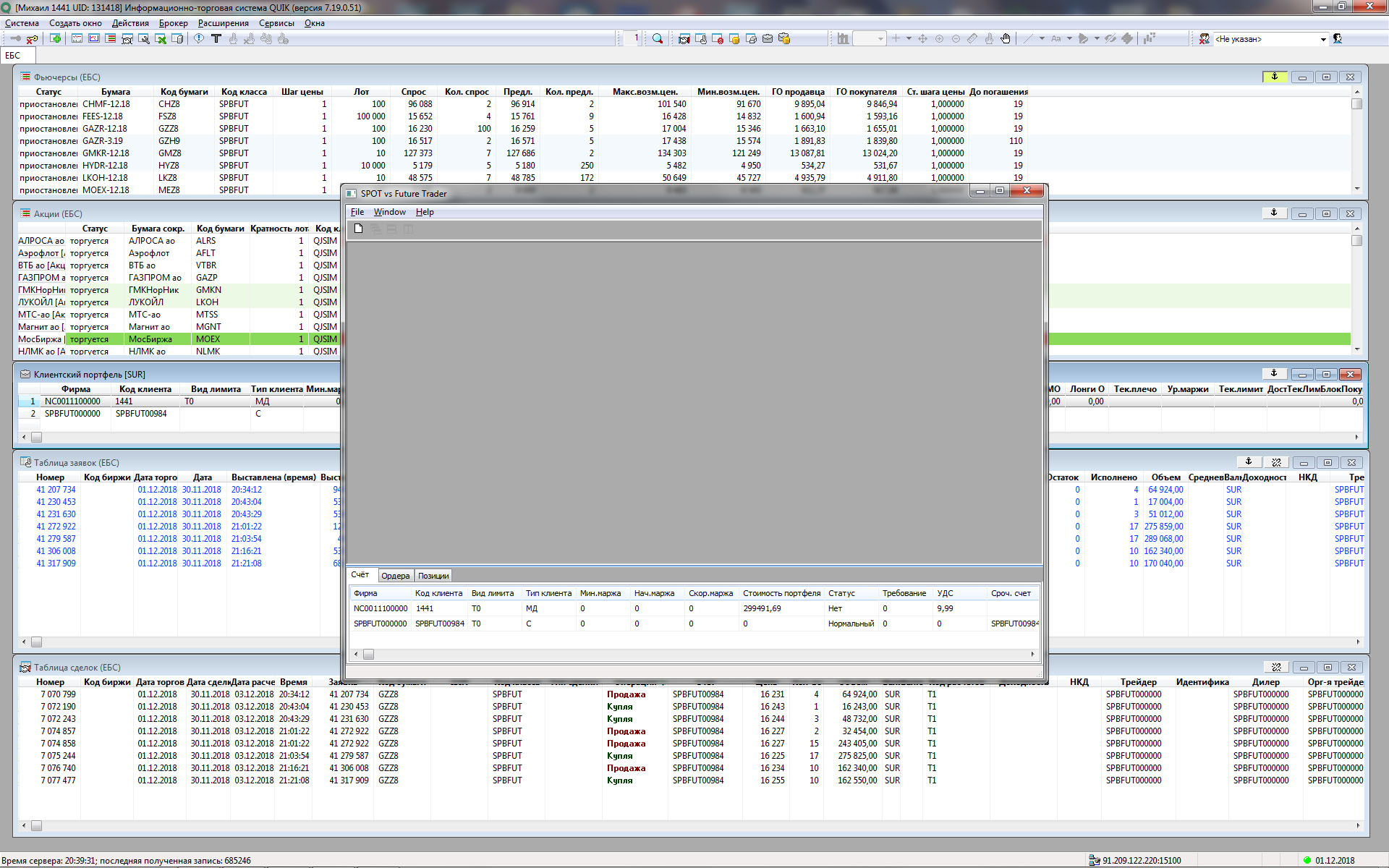Screen dimensions: 1389x868
Task: Click the envelope messages icon in toolbar
Action: pos(767,38)
